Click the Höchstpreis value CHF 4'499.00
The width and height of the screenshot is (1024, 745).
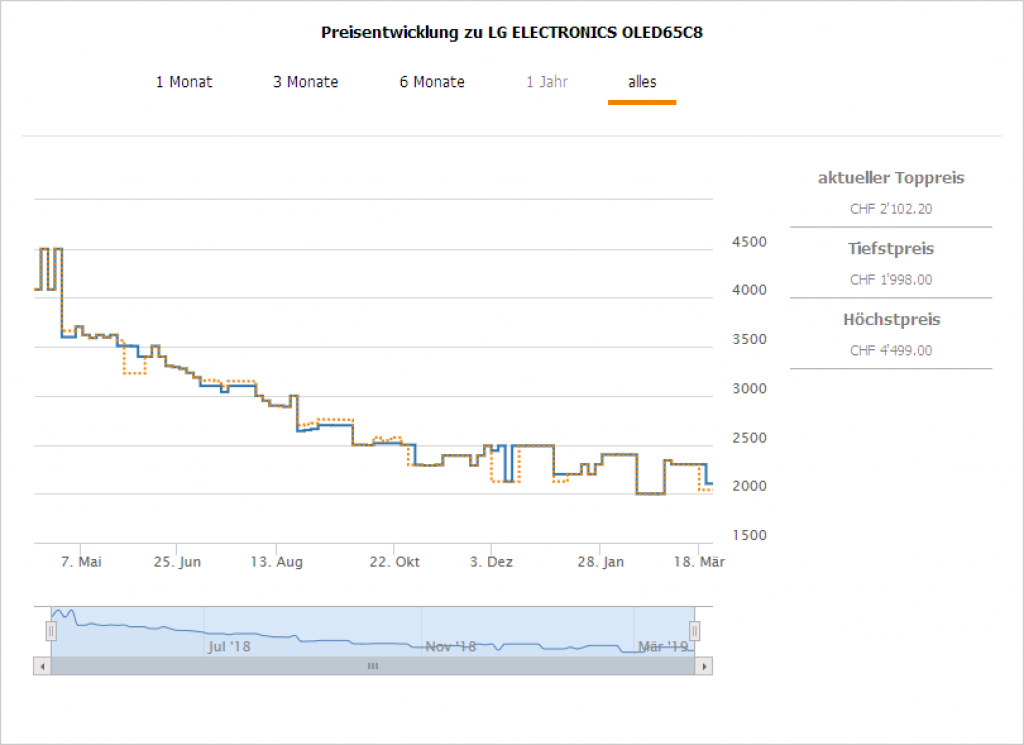click(891, 351)
